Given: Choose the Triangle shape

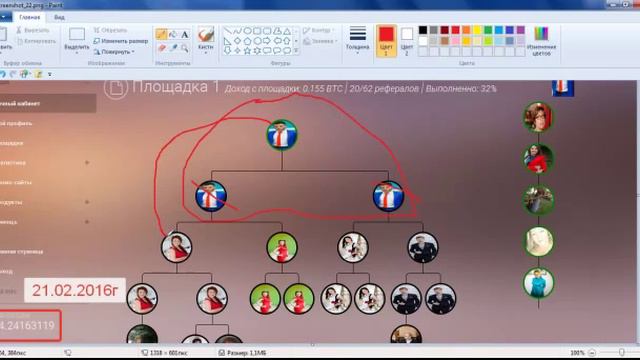Looking at the screenshot, I should click(x=287, y=31).
